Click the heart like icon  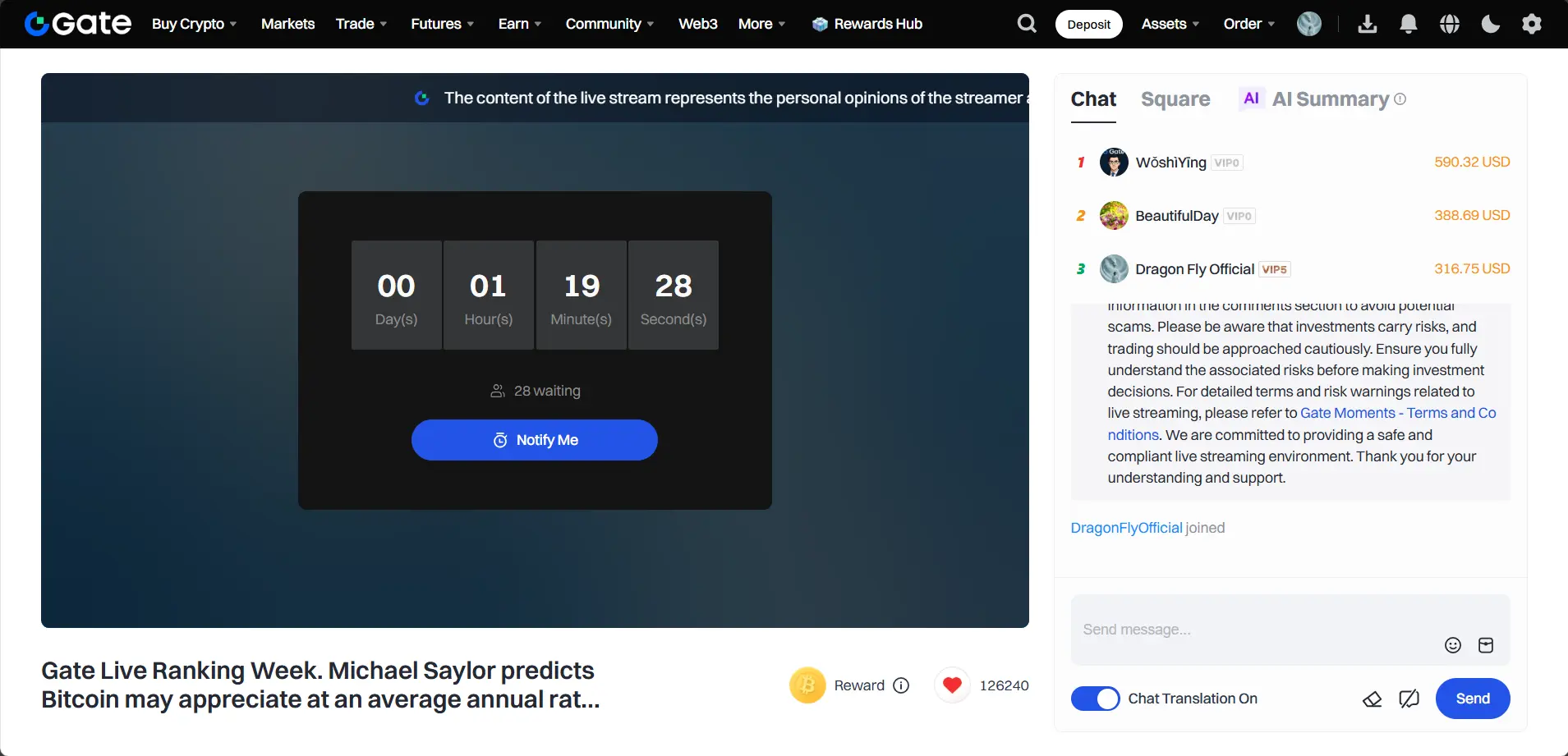952,685
